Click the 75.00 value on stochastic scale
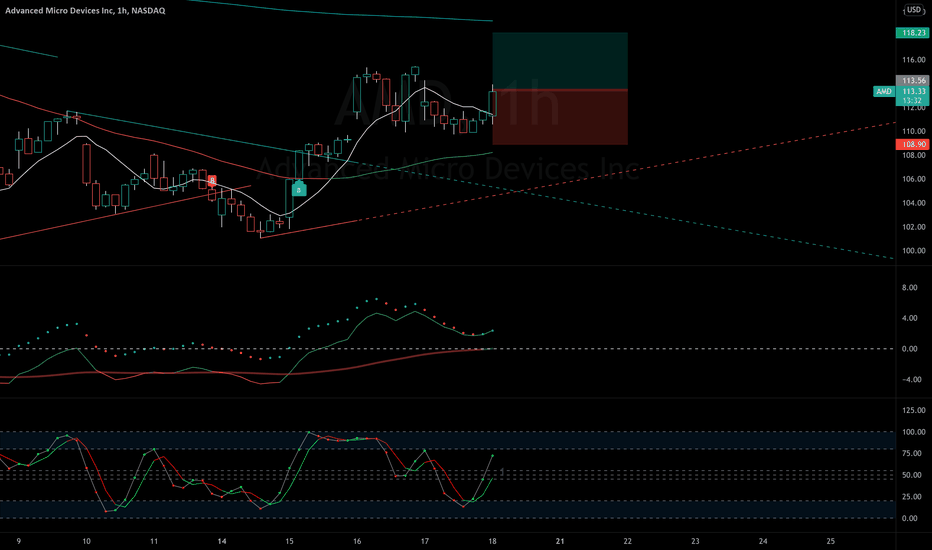This screenshot has width=932, height=550. [914, 453]
